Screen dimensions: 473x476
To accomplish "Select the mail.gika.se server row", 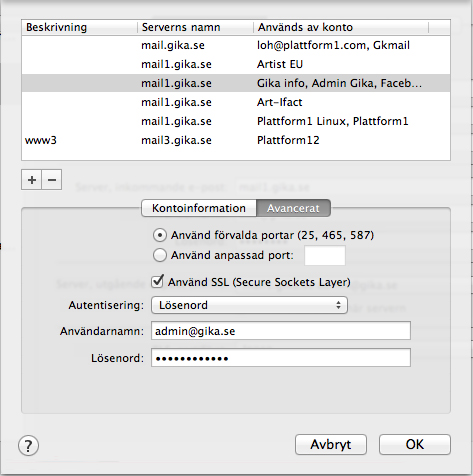I will click(x=236, y=45).
